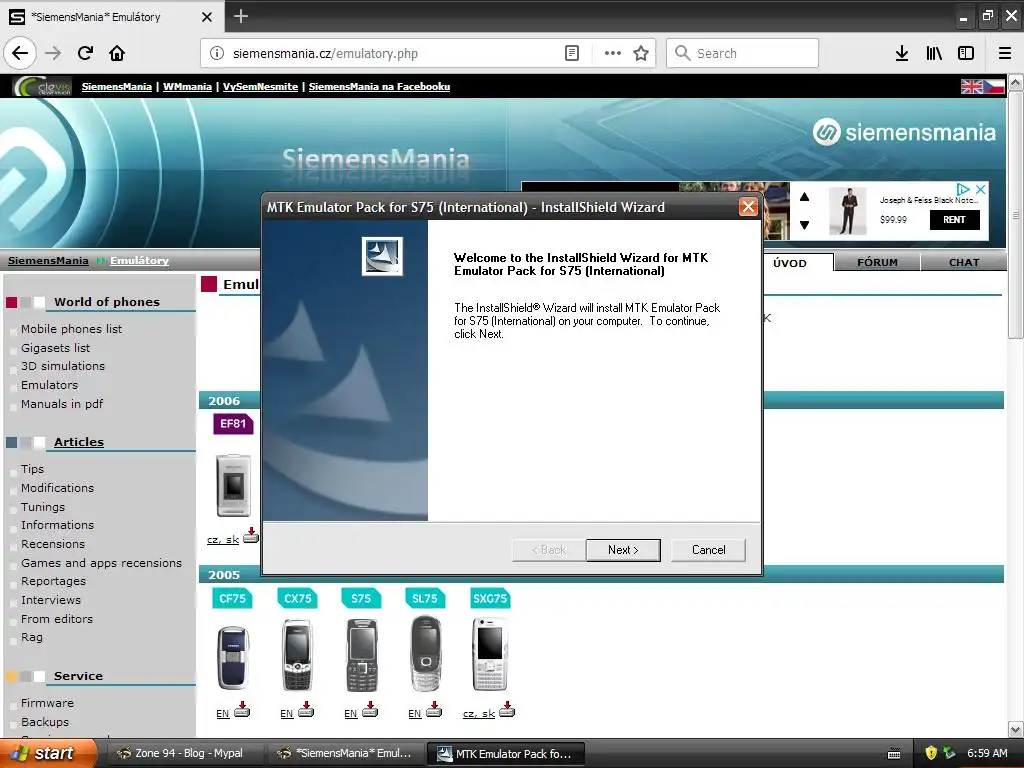This screenshot has height=768, width=1024.
Task: Open Mobile phones list link
Action: pyautogui.click(x=71, y=328)
